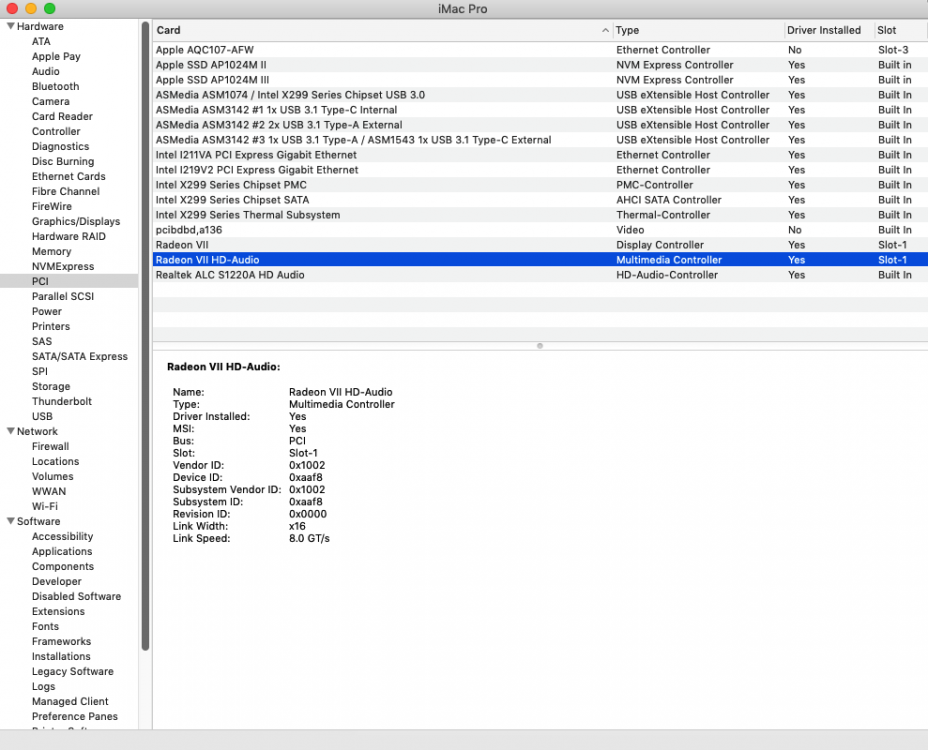The width and height of the screenshot is (928, 750).
Task: Select Storage in the sidebar
Action: tap(51, 386)
